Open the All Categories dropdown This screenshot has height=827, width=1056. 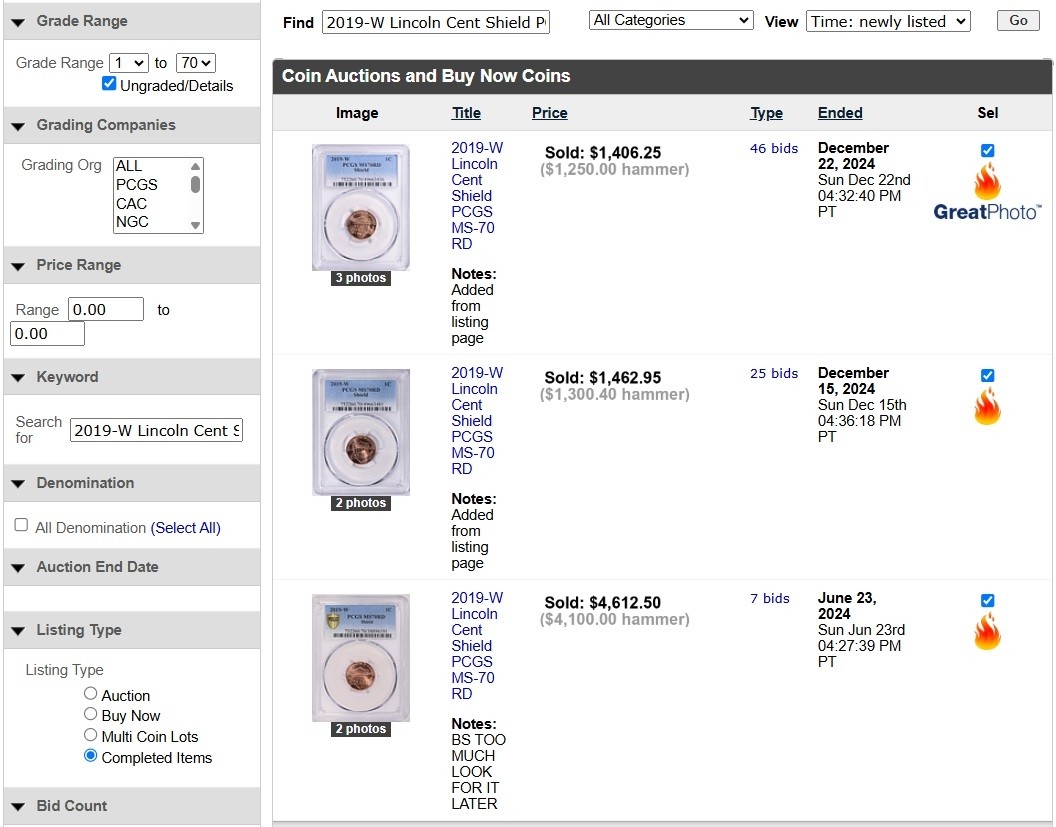(x=671, y=20)
